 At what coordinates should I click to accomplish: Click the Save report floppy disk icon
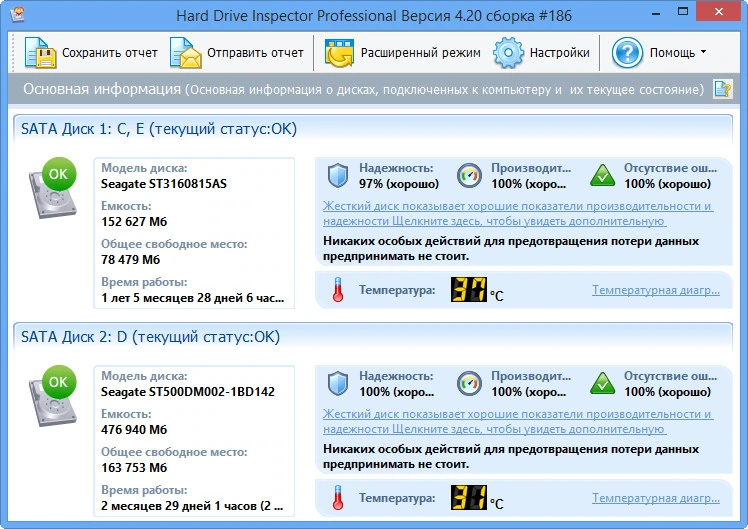pos(40,52)
